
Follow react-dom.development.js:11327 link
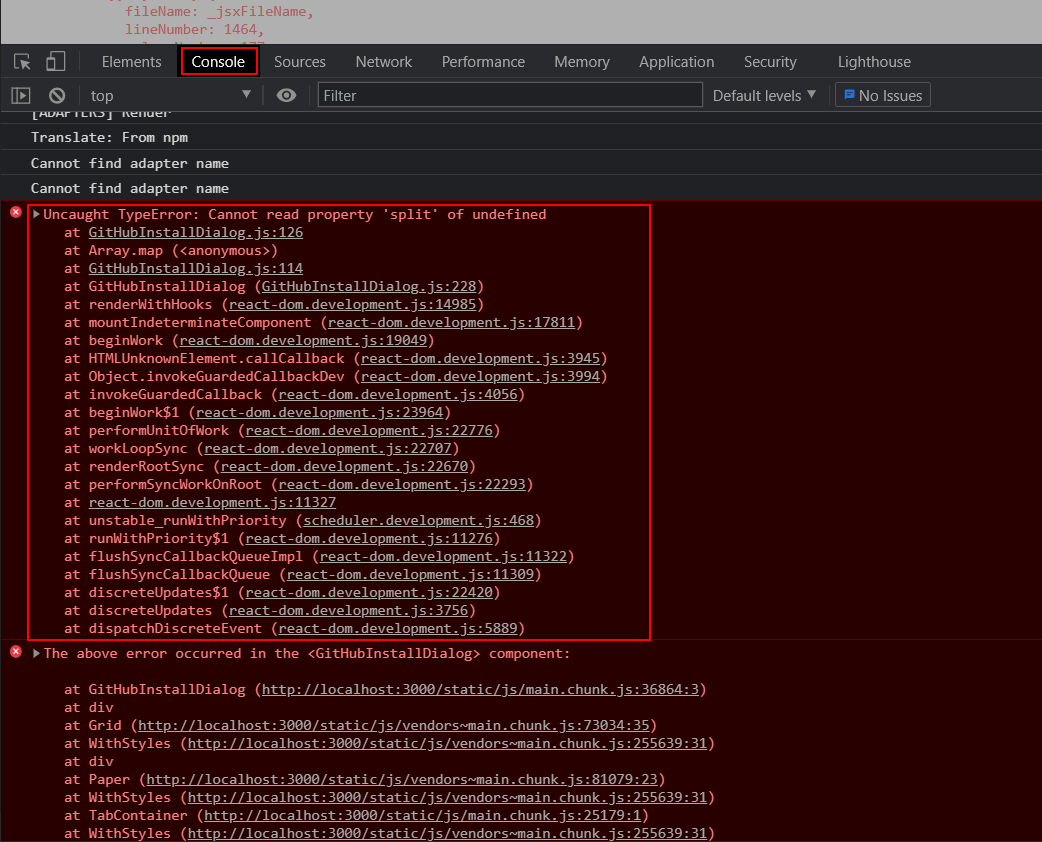tap(212, 502)
